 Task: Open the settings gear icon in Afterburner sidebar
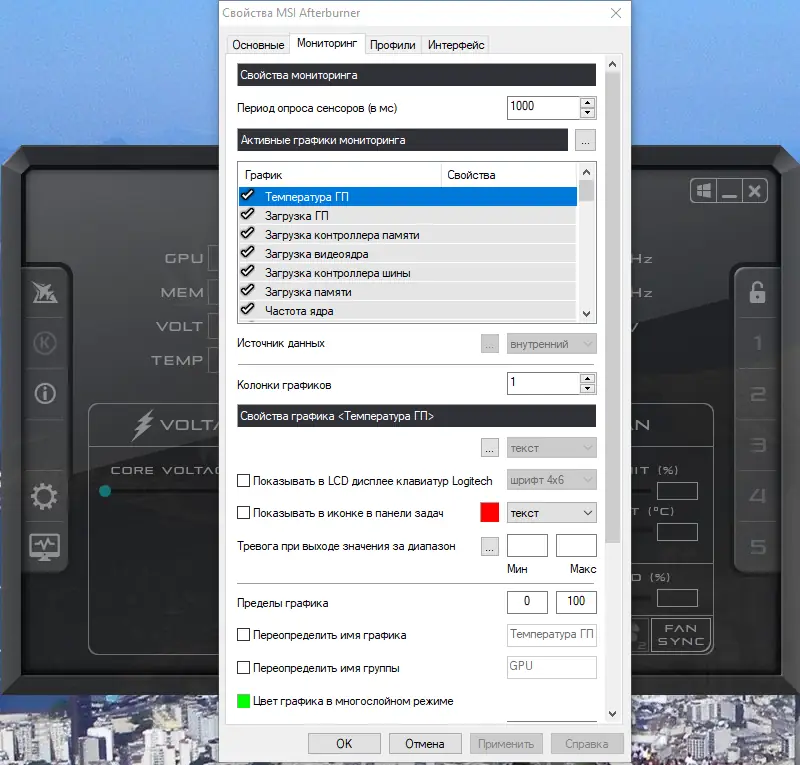44,496
